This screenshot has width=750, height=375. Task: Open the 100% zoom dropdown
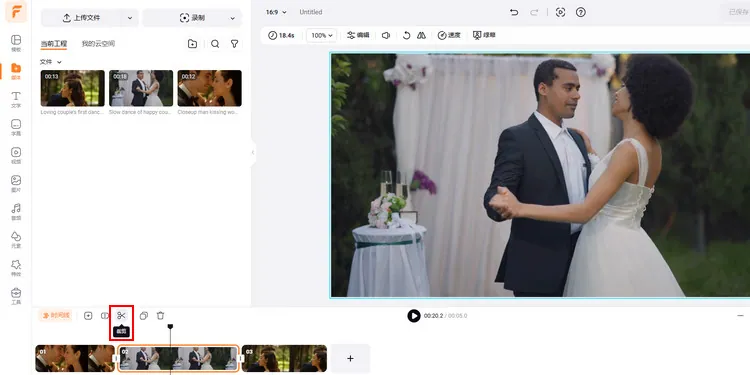click(322, 35)
